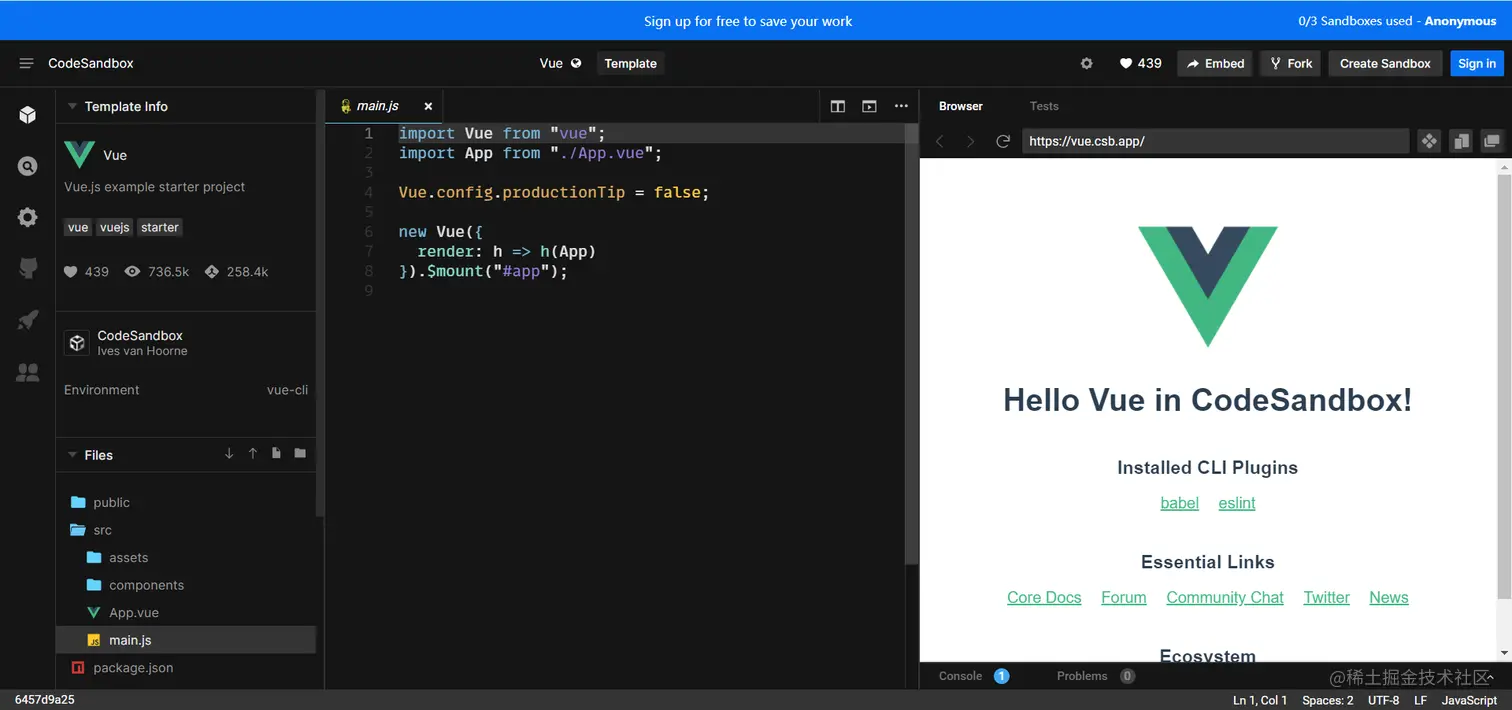
Task: Open the Project Info cube sidebar icon
Action: [28, 115]
